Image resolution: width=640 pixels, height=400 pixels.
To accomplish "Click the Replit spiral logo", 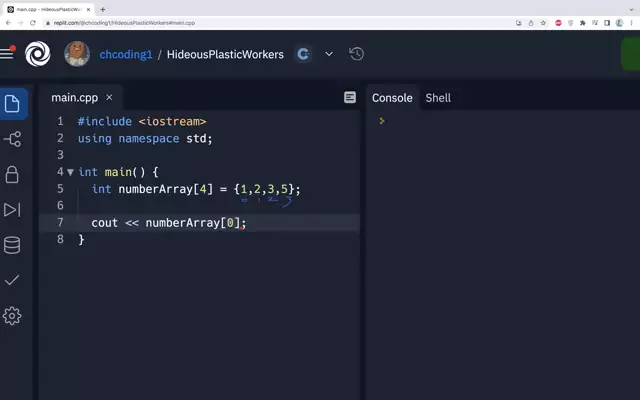I will (x=38, y=53).
